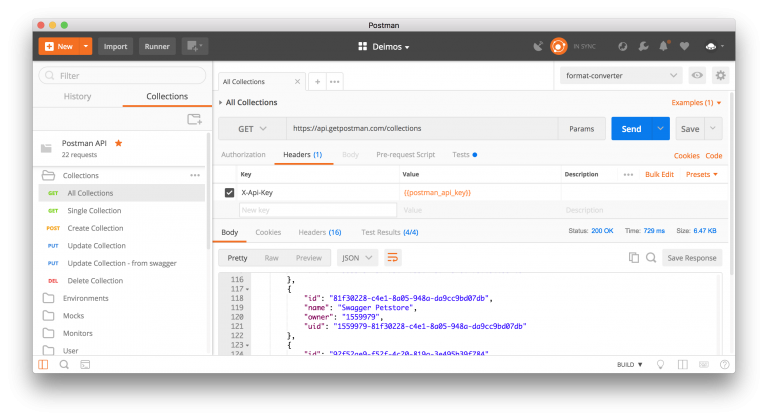The image size is (768, 420).
Task: Open the Code link
Action: click(x=714, y=156)
